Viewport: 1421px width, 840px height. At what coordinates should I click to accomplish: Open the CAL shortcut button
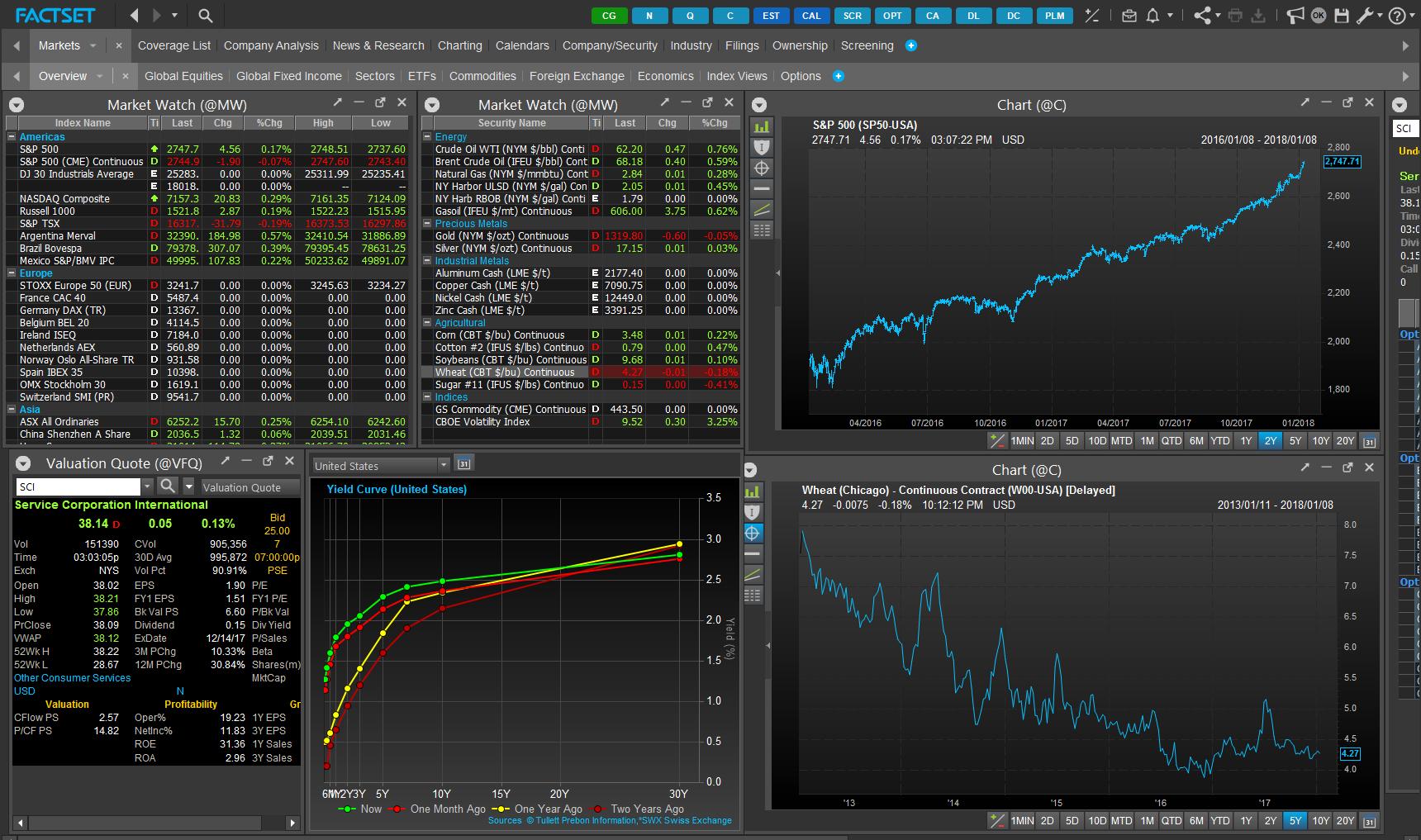click(811, 16)
